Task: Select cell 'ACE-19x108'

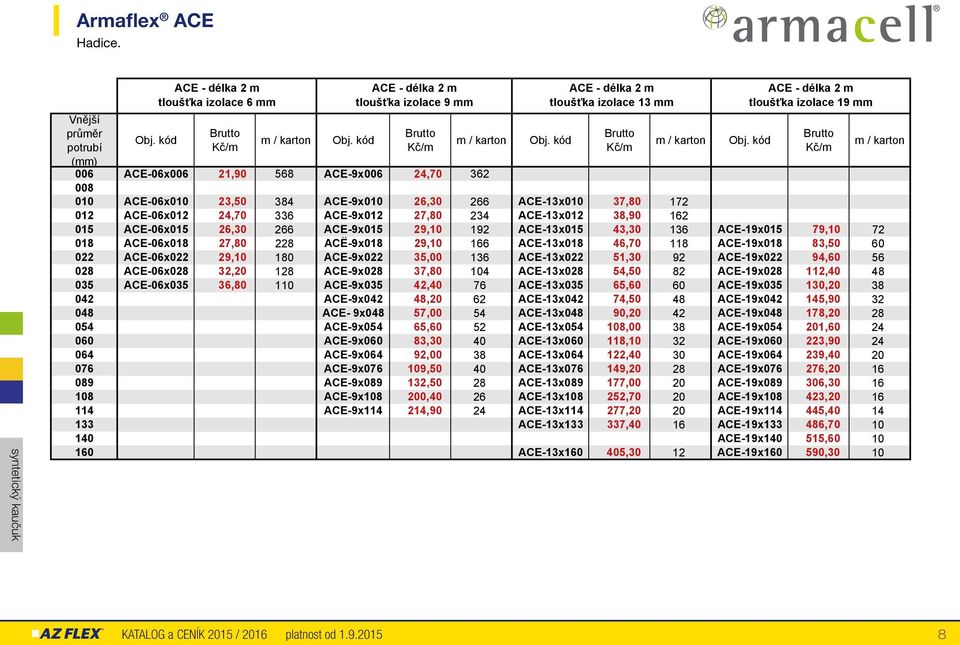Action: coord(749,397)
